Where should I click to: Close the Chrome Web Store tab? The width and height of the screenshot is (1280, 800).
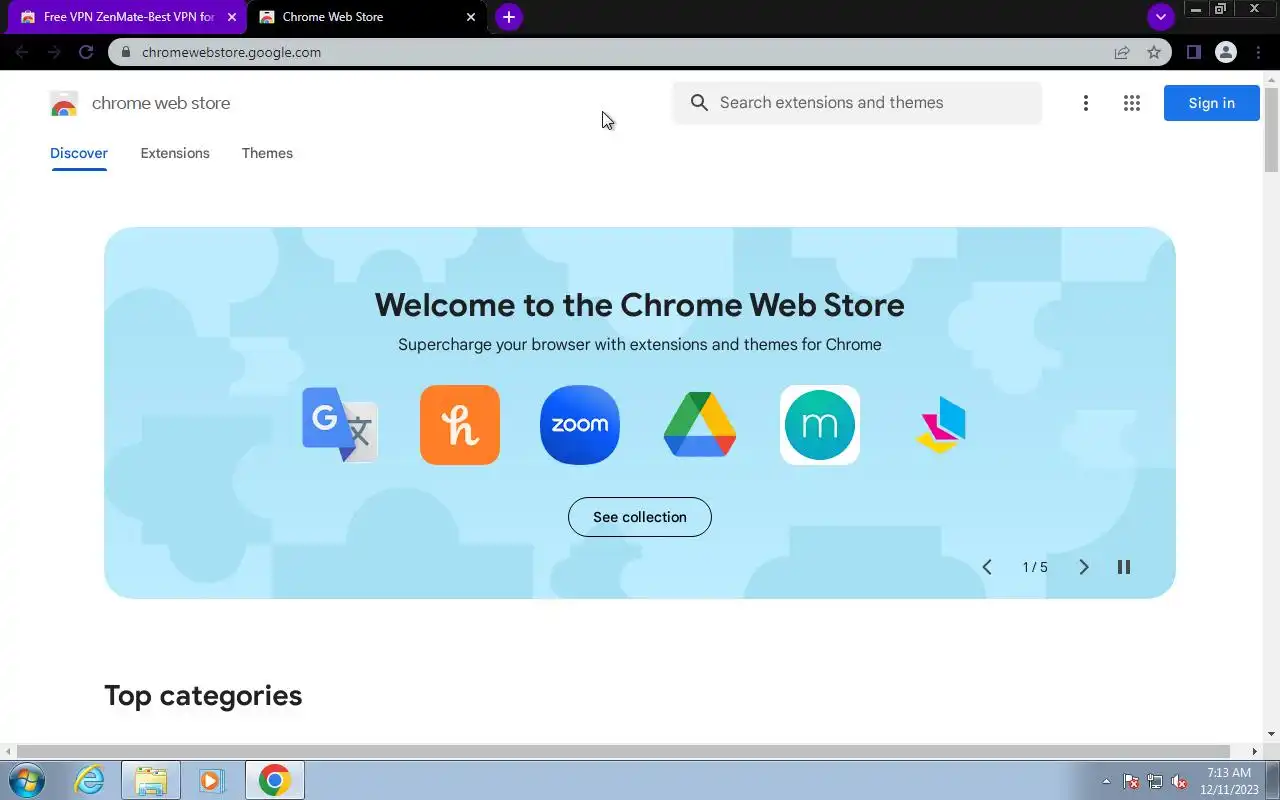click(x=471, y=17)
